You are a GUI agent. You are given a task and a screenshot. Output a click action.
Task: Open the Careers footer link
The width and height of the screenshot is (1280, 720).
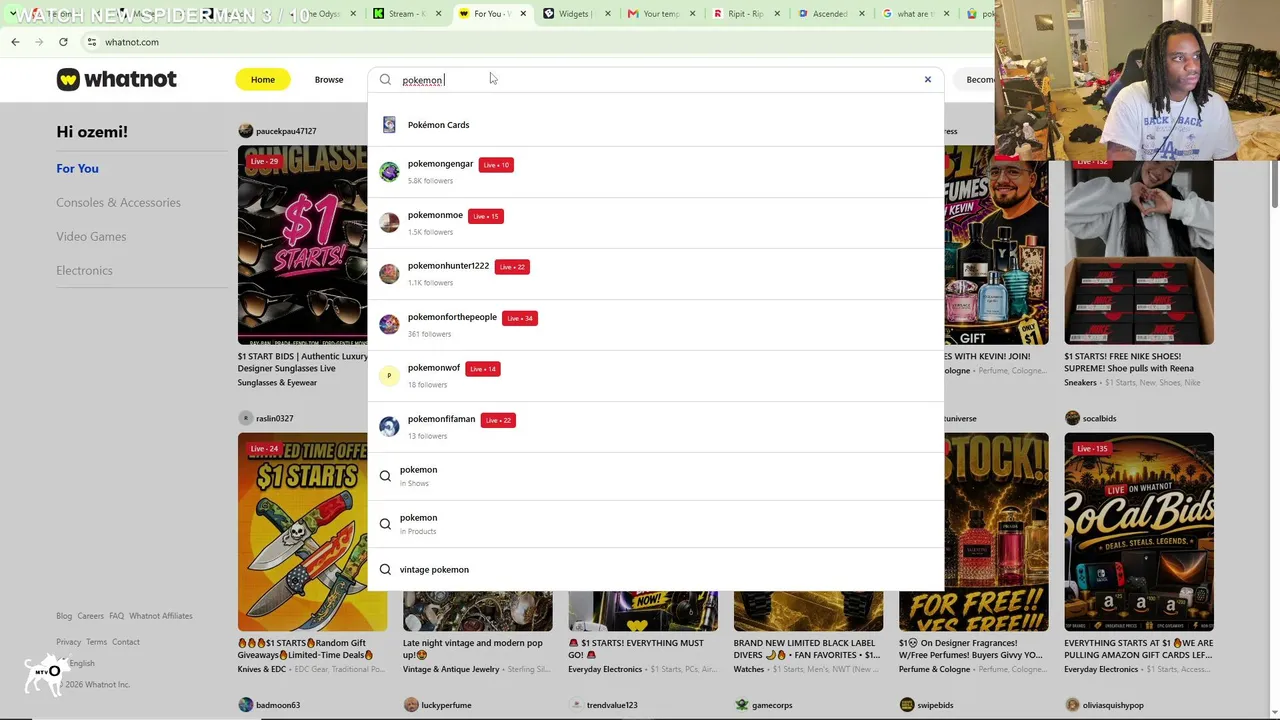[x=90, y=616]
